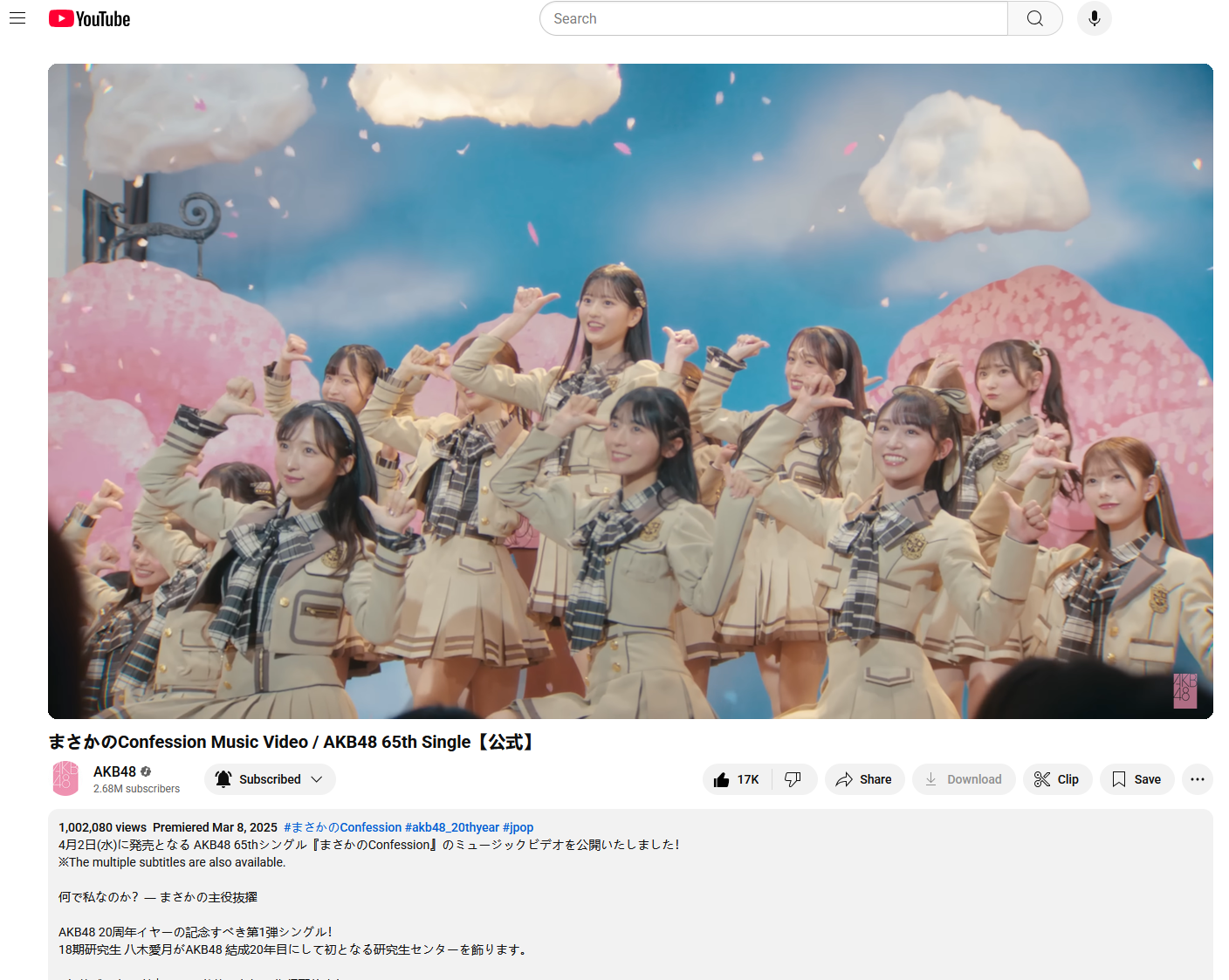The image size is (1229, 980).
Task: Click the Premiered Mar 8, 2025 text
Action: click(215, 827)
